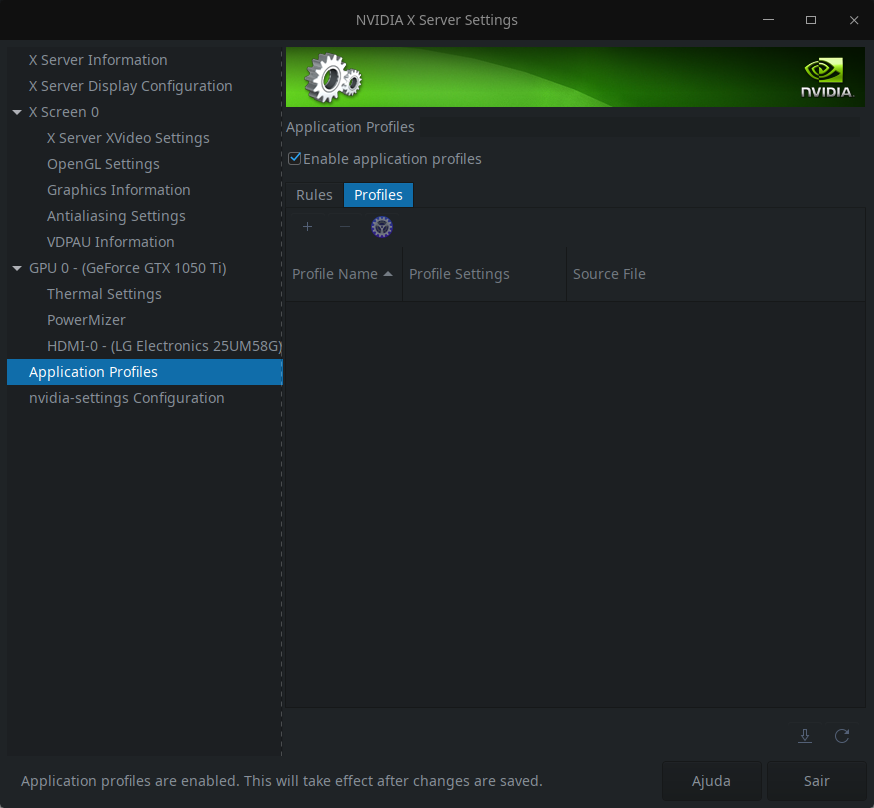Screen dimensions: 874x808
Task: Collapse the X Screen 0 tree node
Action: (17, 112)
